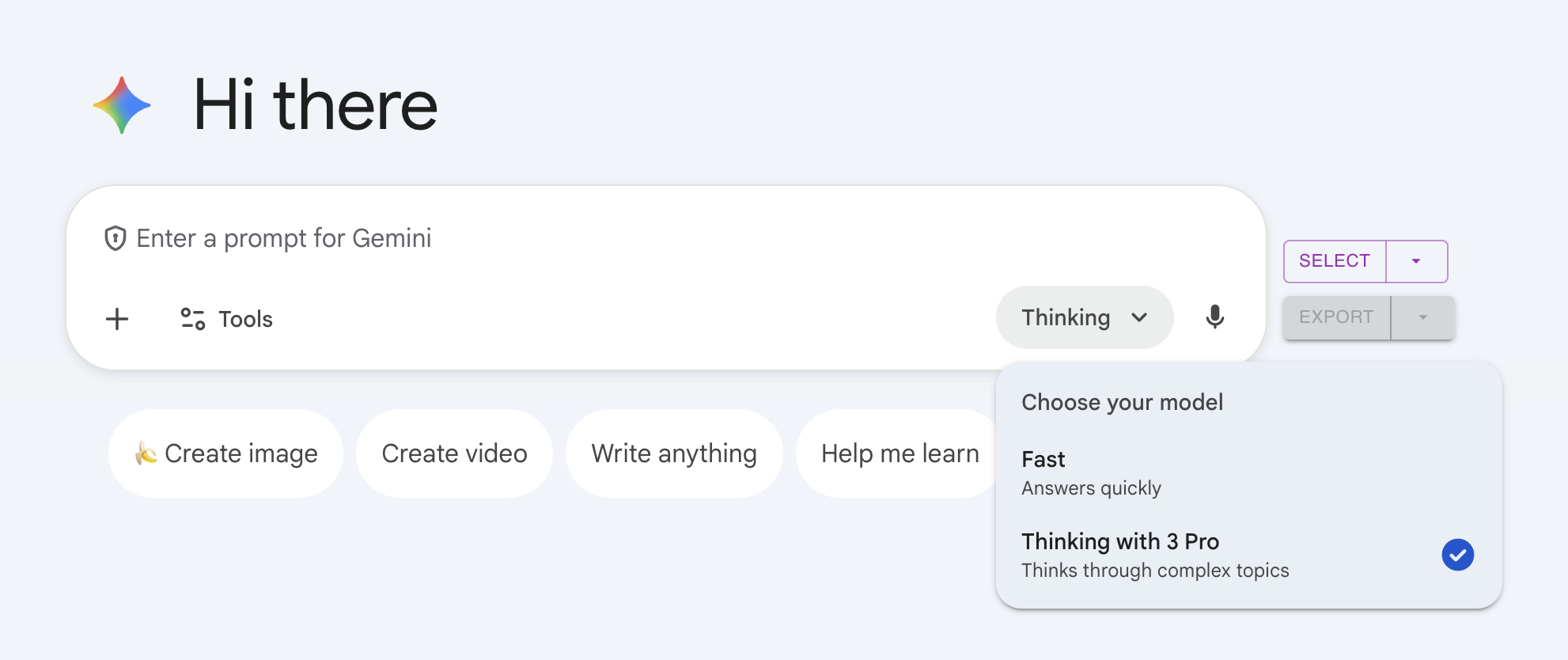Viewport: 1568px width, 660px height.
Task: Click the banana icon on Create image
Action: [x=146, y=453]
